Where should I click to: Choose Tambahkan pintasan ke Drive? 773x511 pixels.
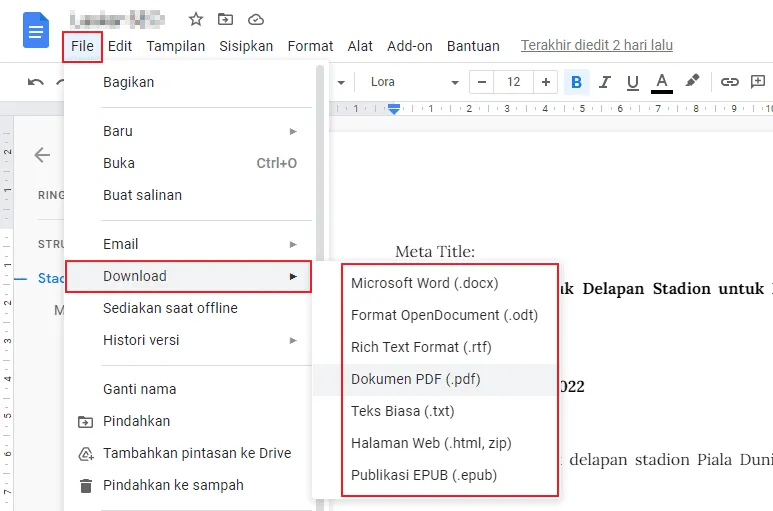click(x=189, y=453)
